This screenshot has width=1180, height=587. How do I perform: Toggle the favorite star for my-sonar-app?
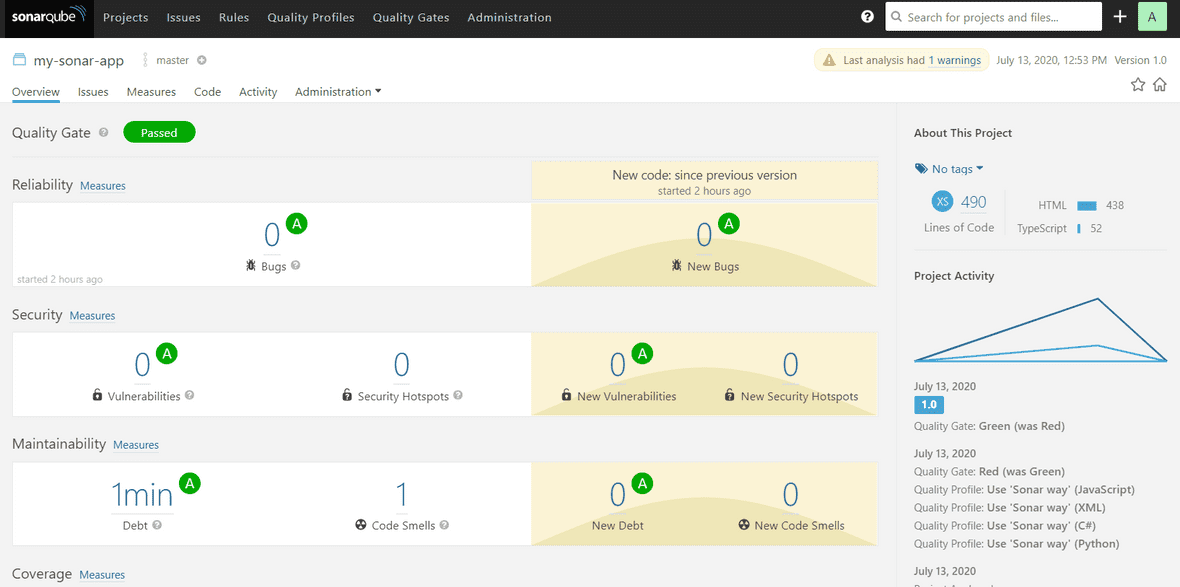click(1137, 84)
